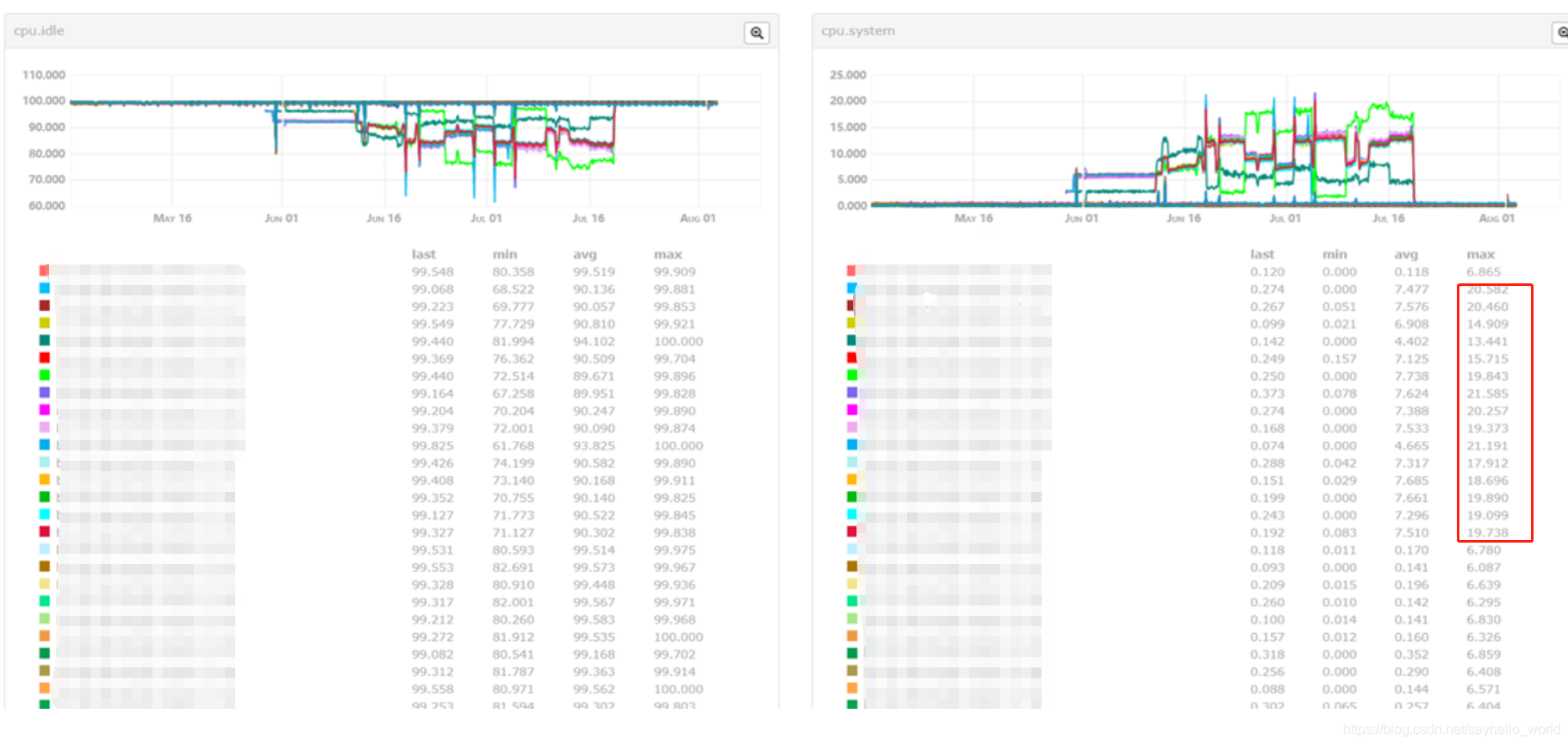
Task: Click the 'min' column header in cpu.system
Action: 1335,254
